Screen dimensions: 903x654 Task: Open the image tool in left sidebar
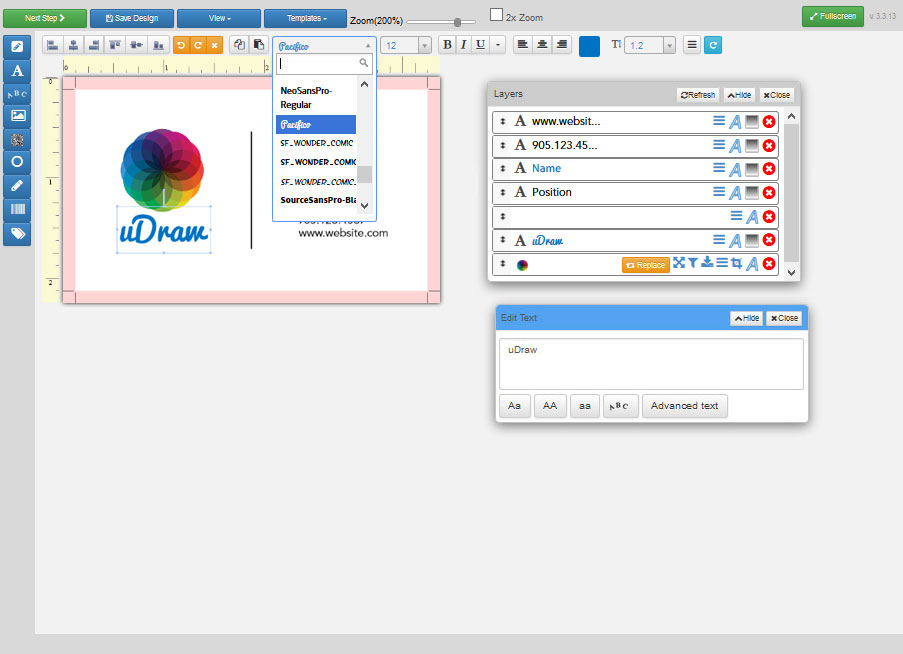[x=17, y=116]
